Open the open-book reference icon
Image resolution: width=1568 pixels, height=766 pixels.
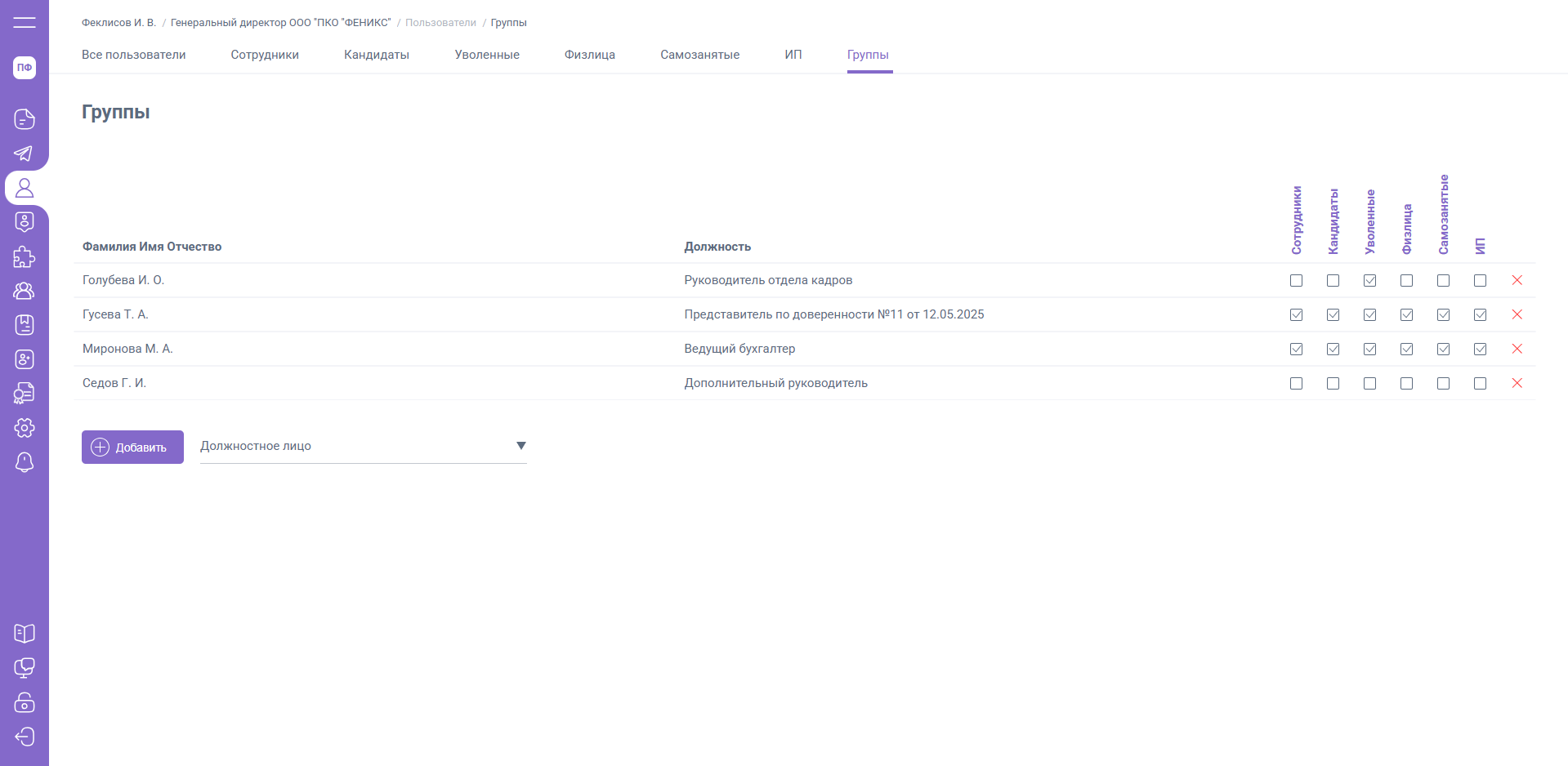pyautogui.click(x=25, y=634)
